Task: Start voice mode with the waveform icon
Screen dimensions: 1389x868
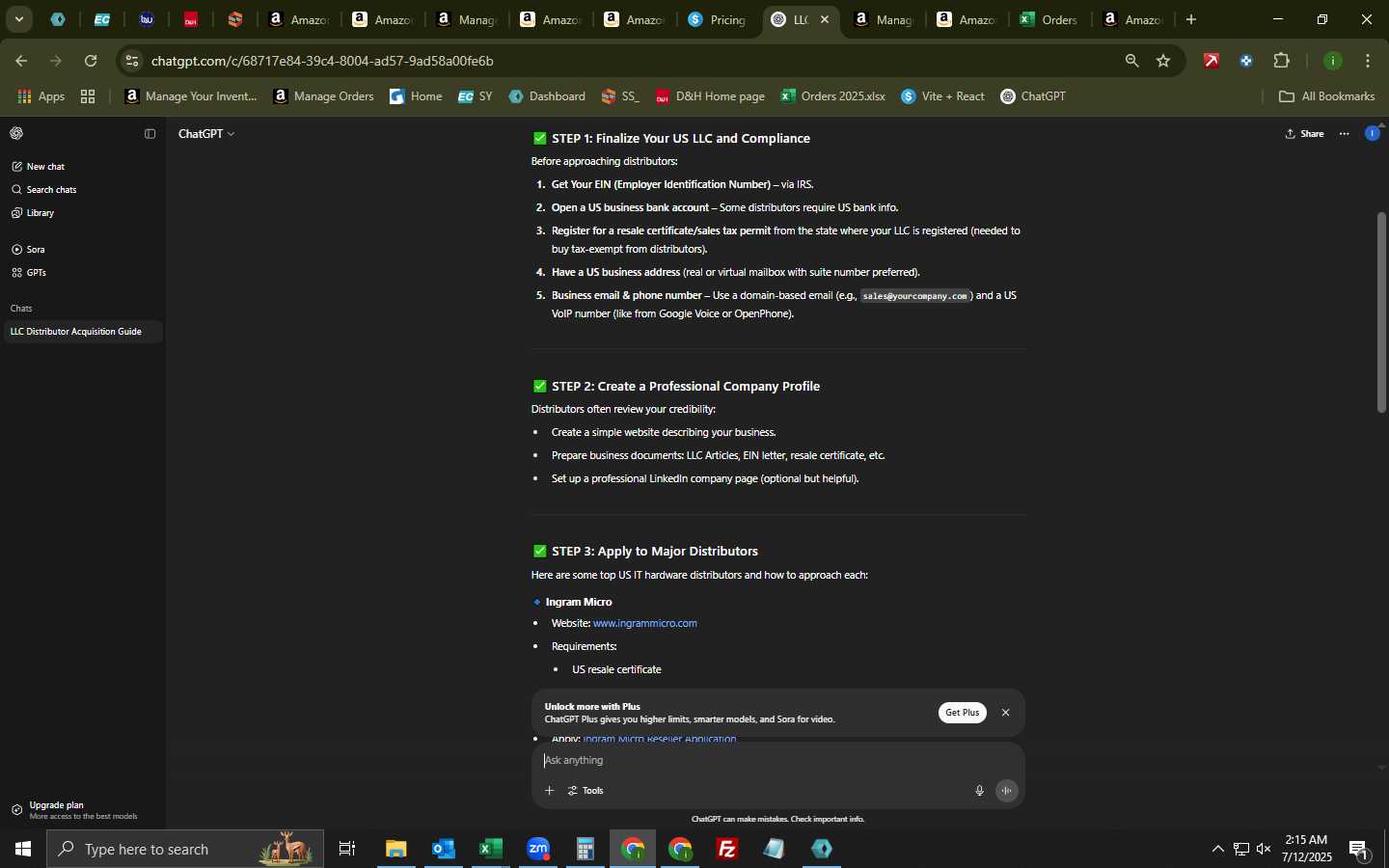Action: click(1007, 791)
